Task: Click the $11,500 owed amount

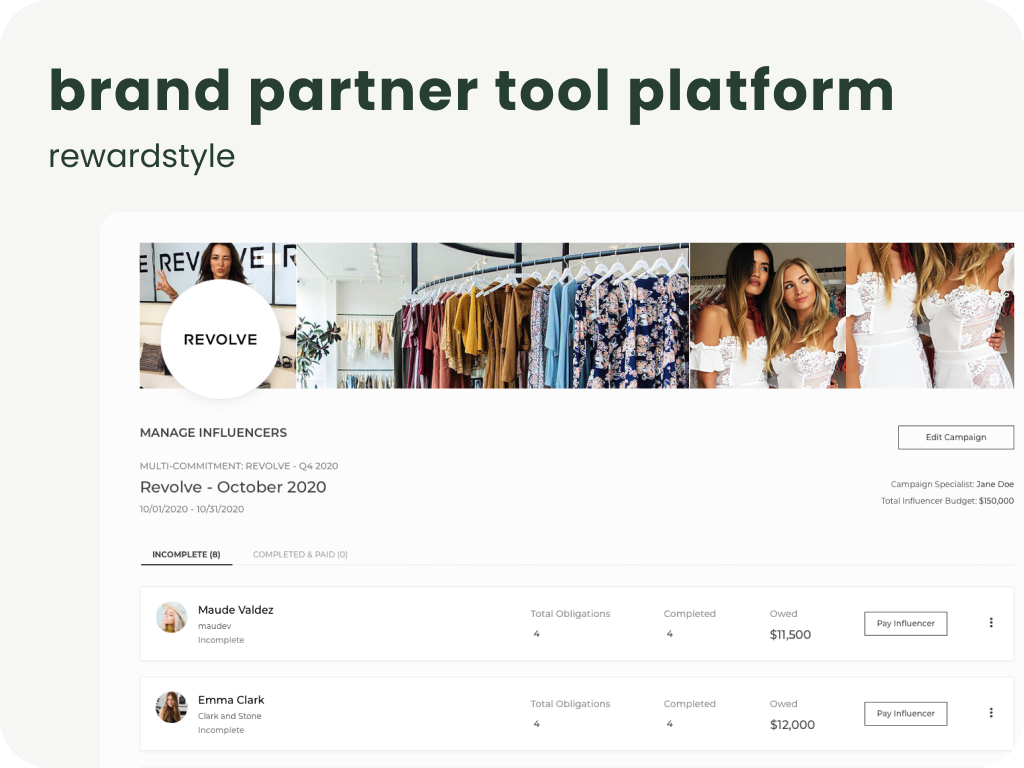Action: coord(790,635)
